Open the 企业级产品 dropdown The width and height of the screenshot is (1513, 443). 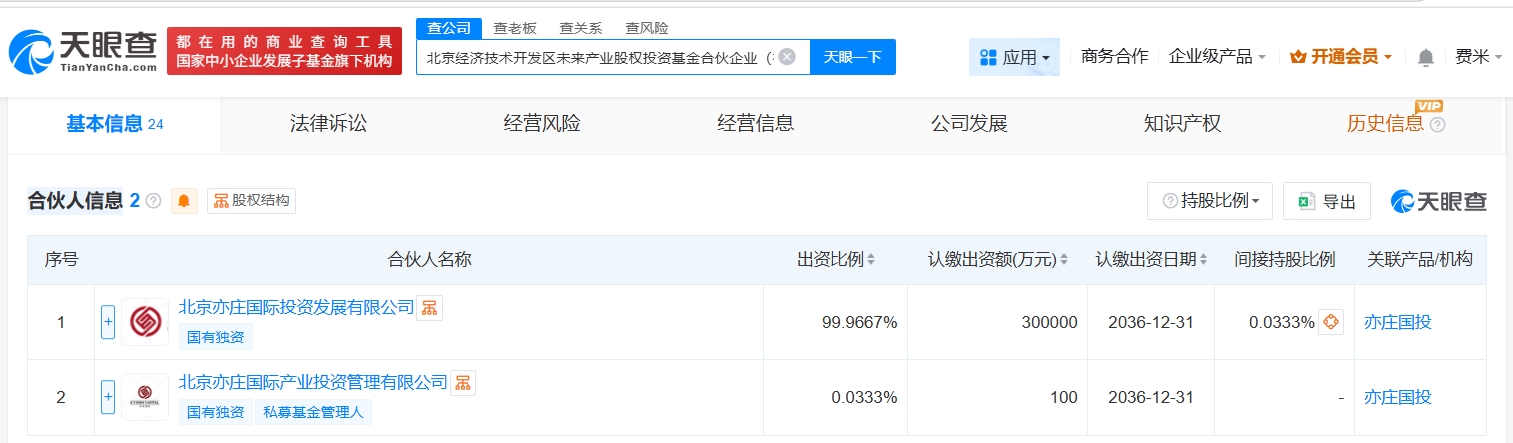point(1217,57)
